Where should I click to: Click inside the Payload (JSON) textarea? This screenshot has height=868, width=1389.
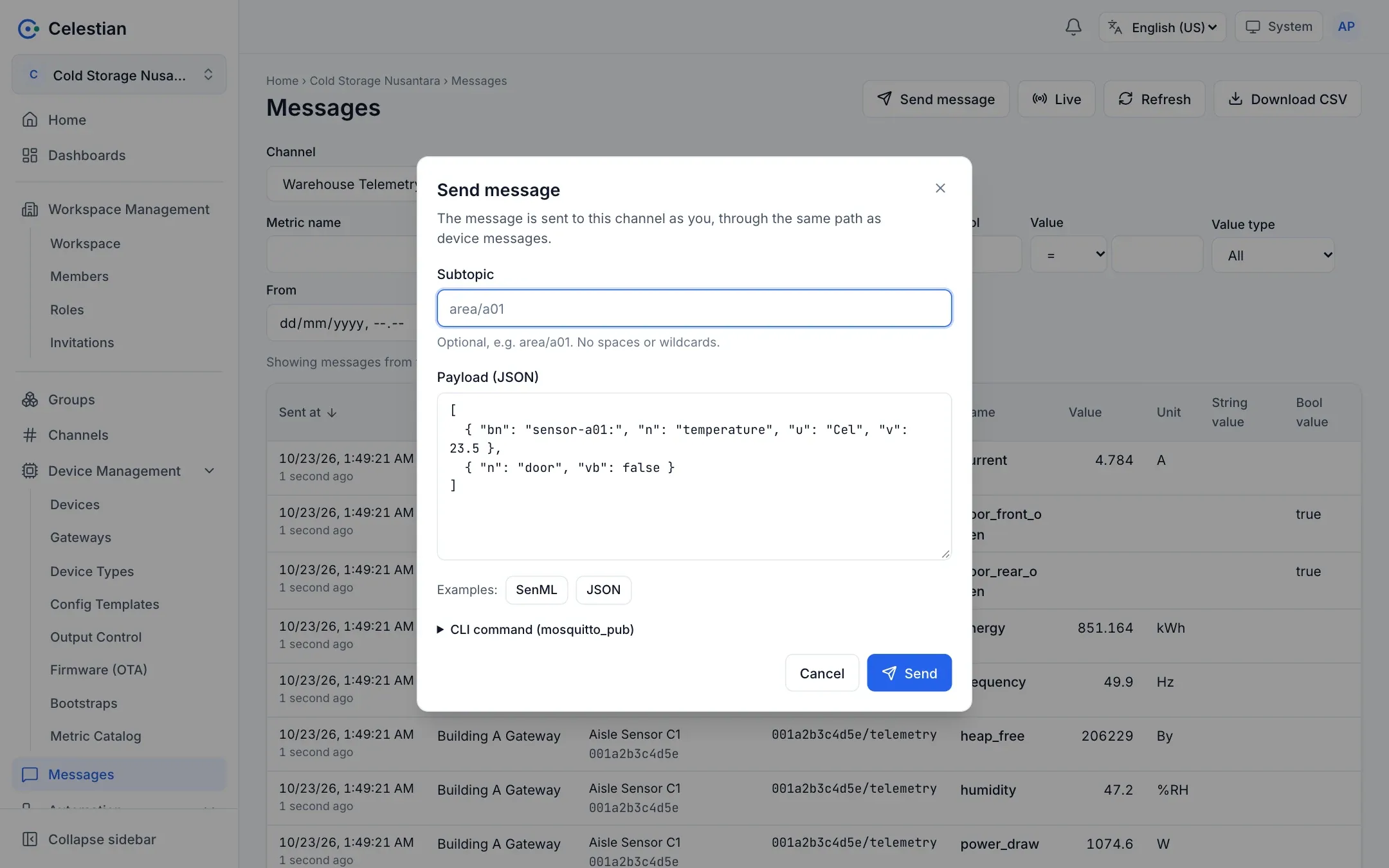(694, 476)
